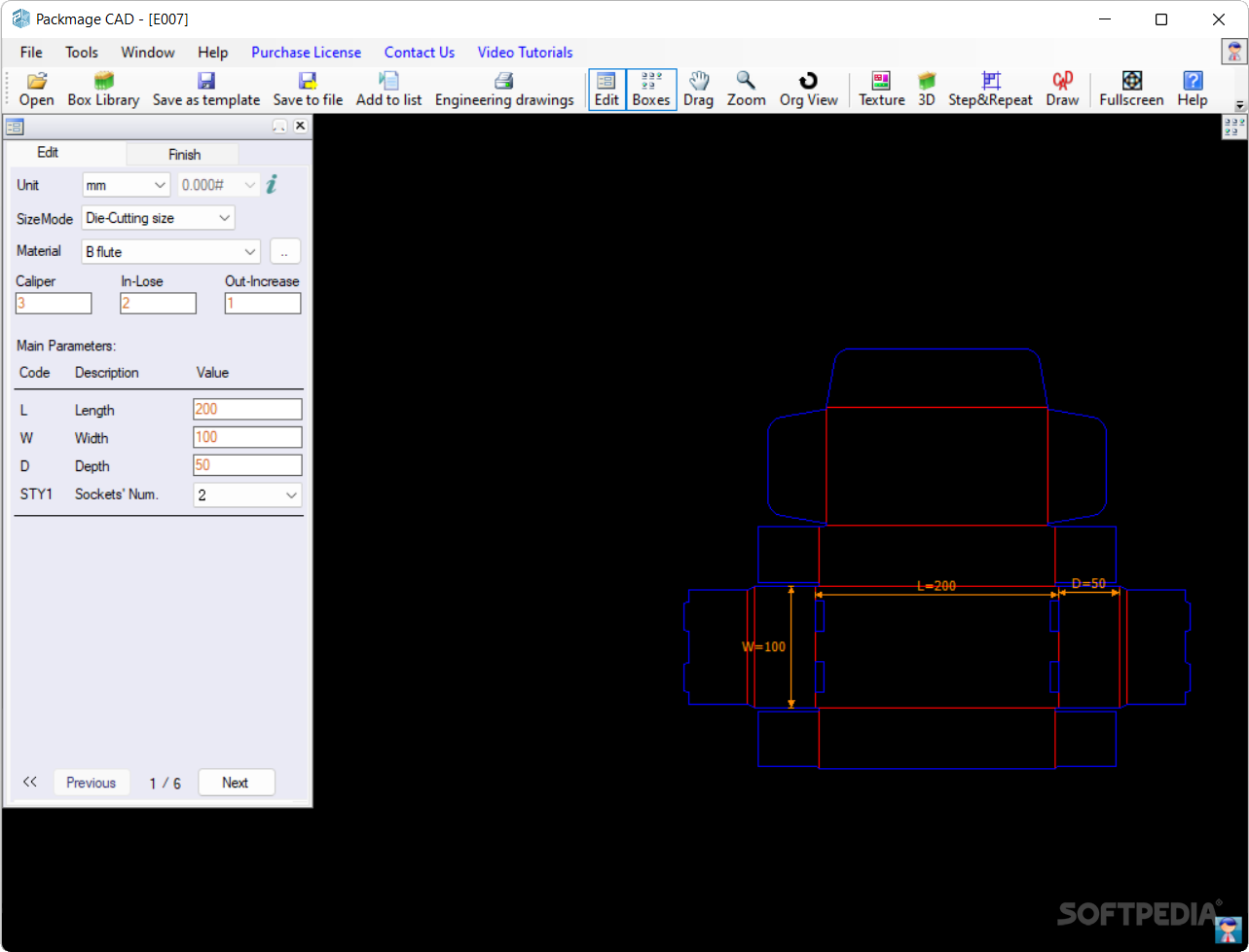Open Engineering drawings
The height and width of the screenshot is (952, 1249).
pyautogui.click(x=504, y=90)
